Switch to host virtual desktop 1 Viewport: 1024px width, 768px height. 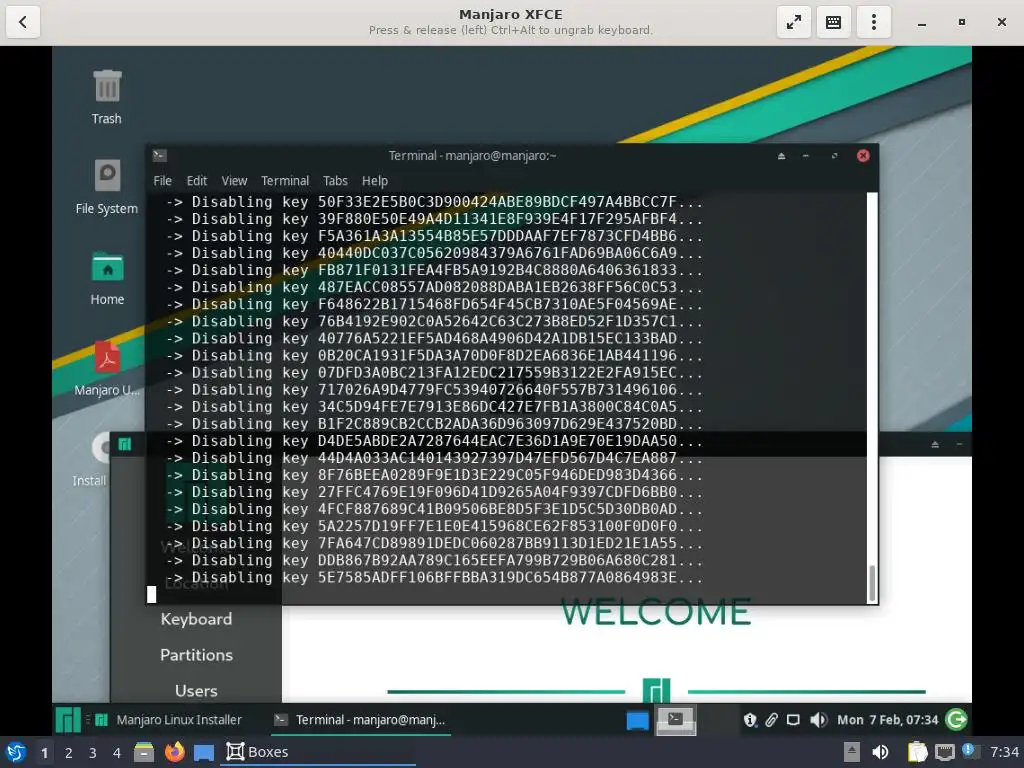(44, 753)
